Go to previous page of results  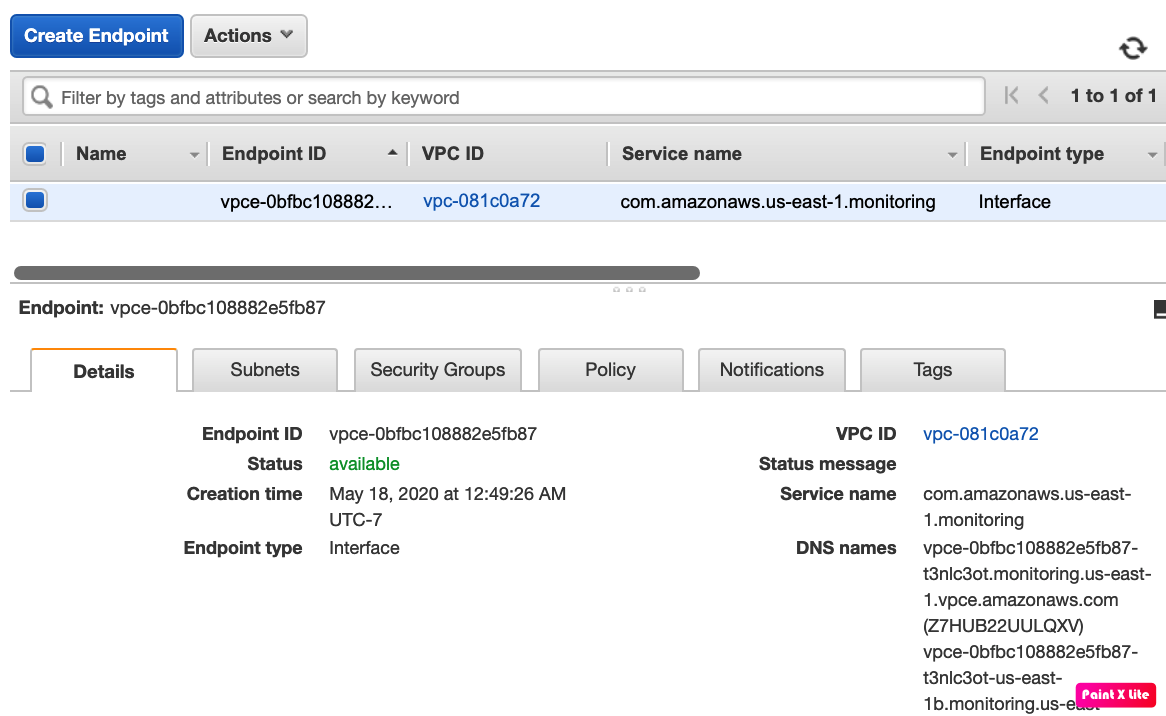pyautogui.click(x=1044, y=96)
